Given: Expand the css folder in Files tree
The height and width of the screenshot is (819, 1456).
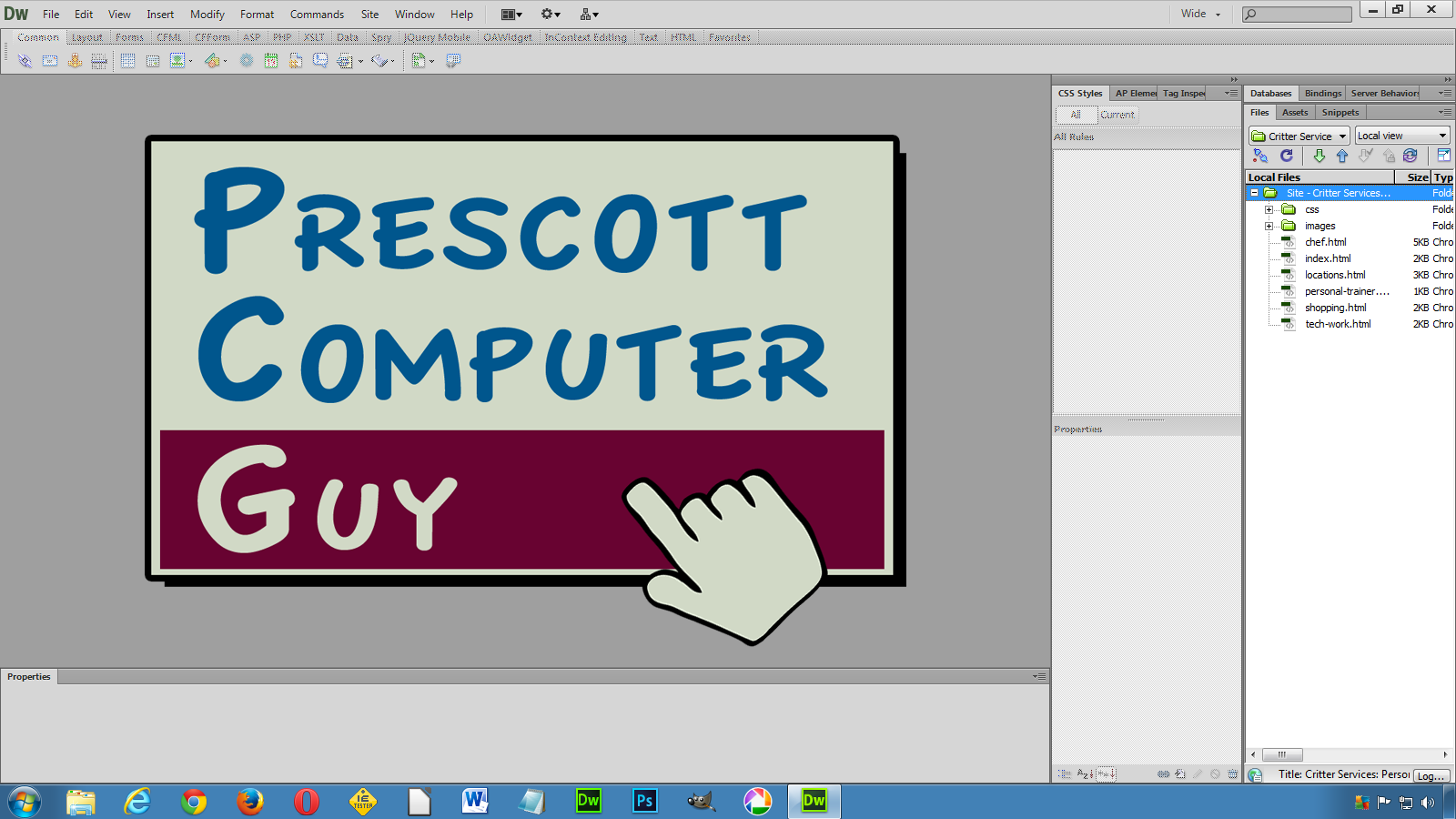Looking at the screenshot, I should tap(1269, 209).
